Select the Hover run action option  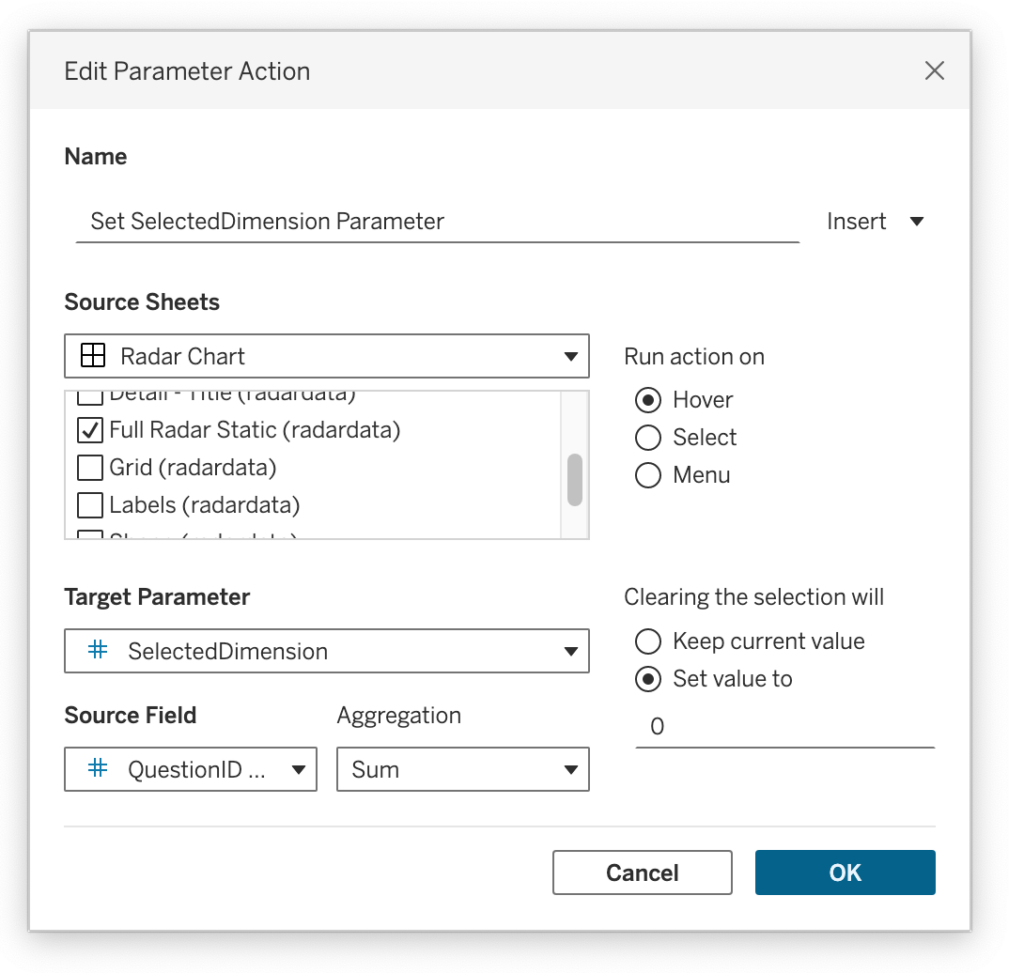(x=648, y=400)
